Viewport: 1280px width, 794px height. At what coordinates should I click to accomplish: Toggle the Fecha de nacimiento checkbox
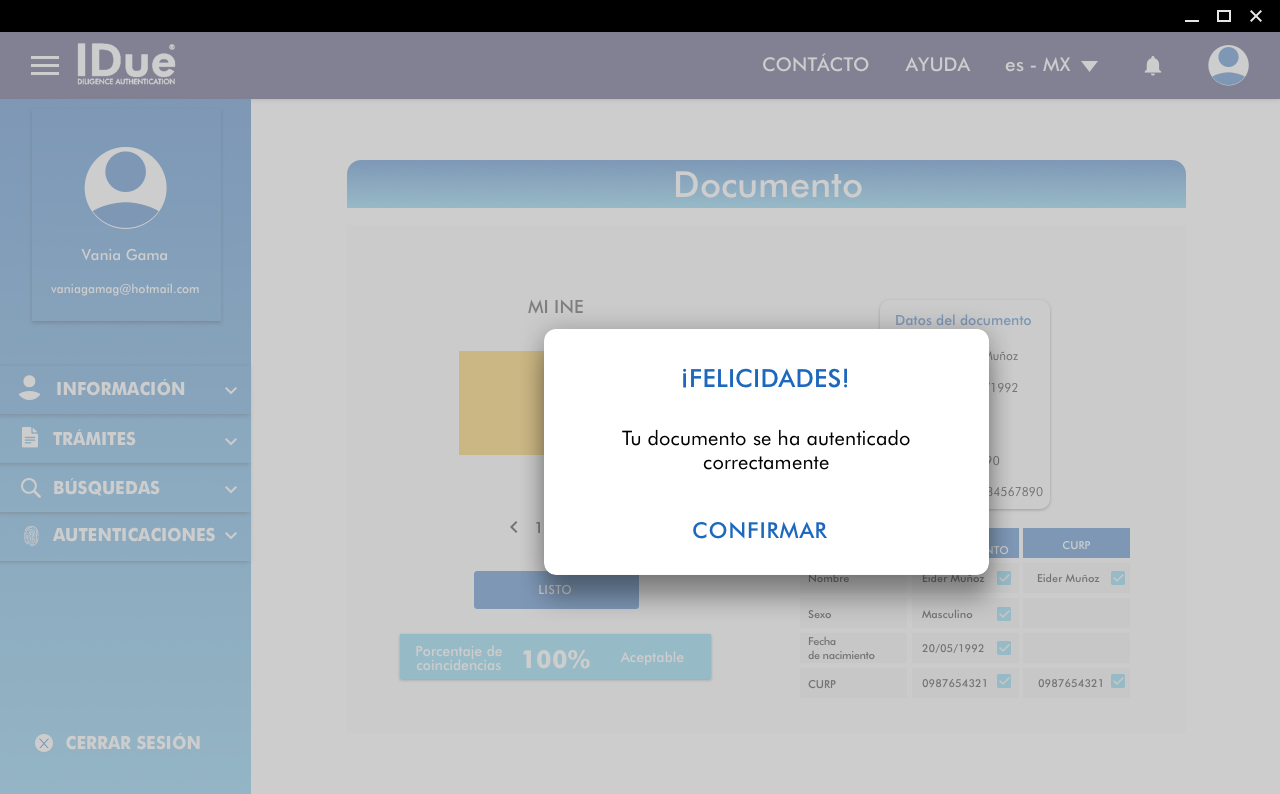(1004, 648)
